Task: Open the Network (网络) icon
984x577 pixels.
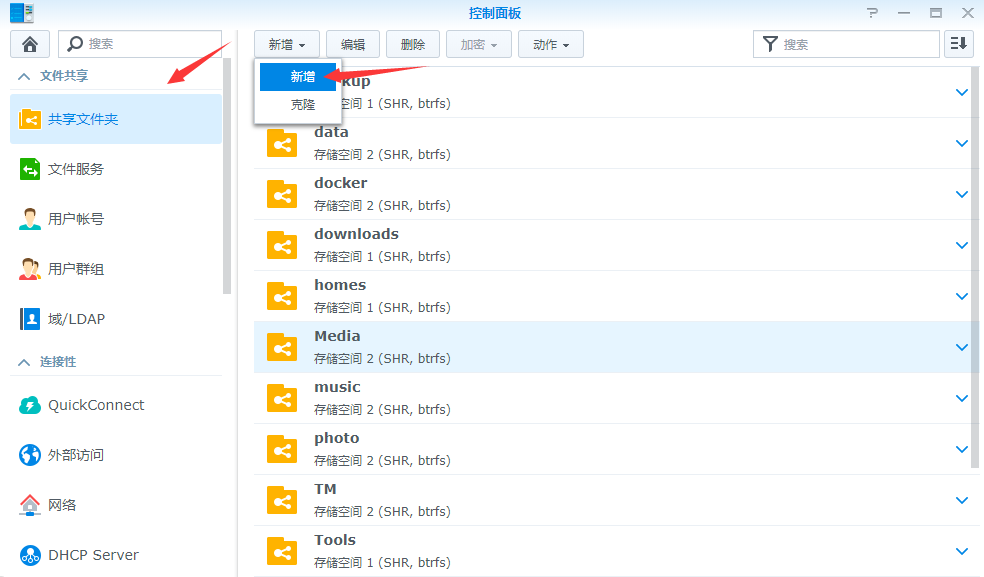Action: point(29,505)
